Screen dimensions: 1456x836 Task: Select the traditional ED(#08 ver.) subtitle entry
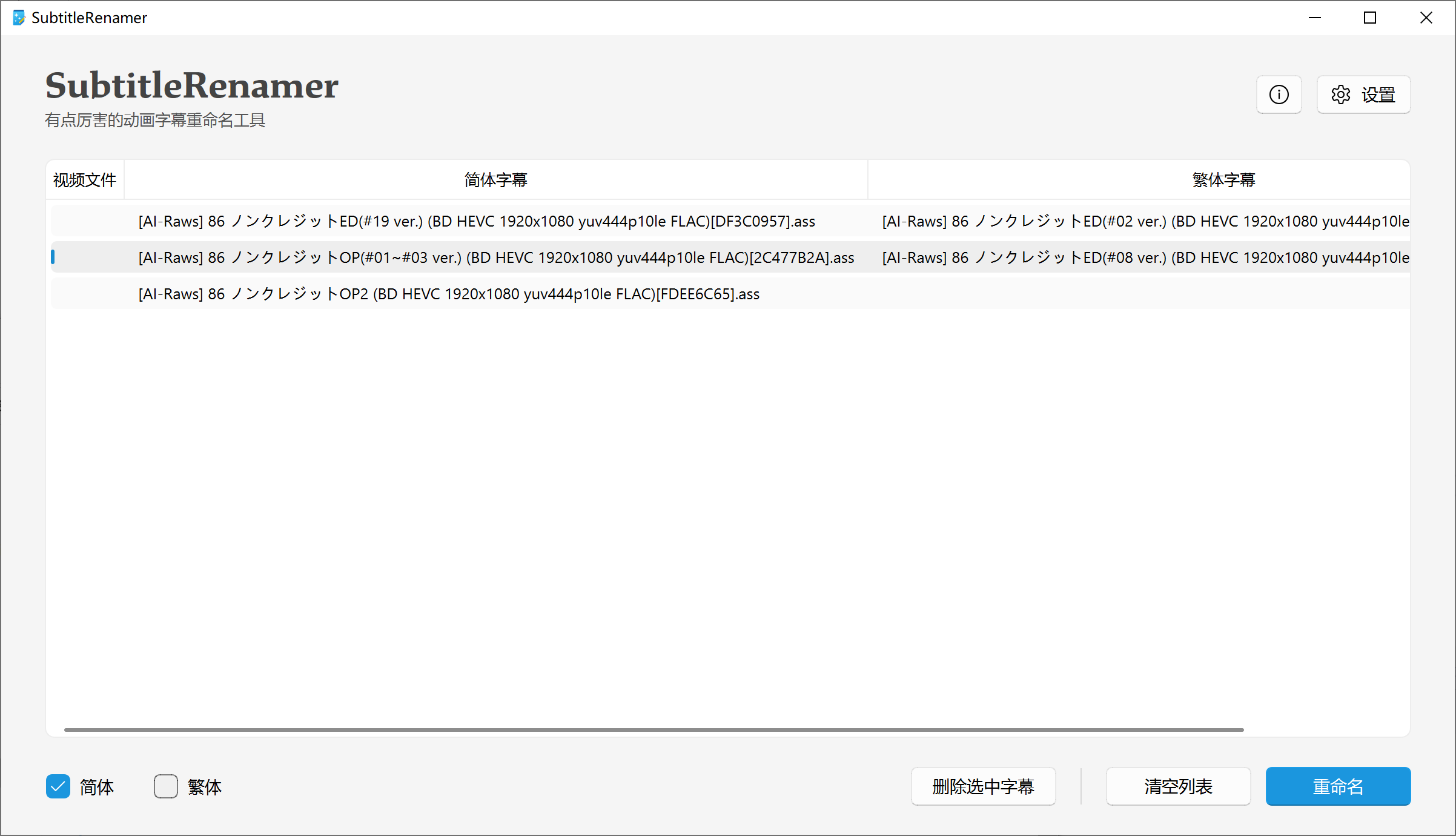(1145, 257)
